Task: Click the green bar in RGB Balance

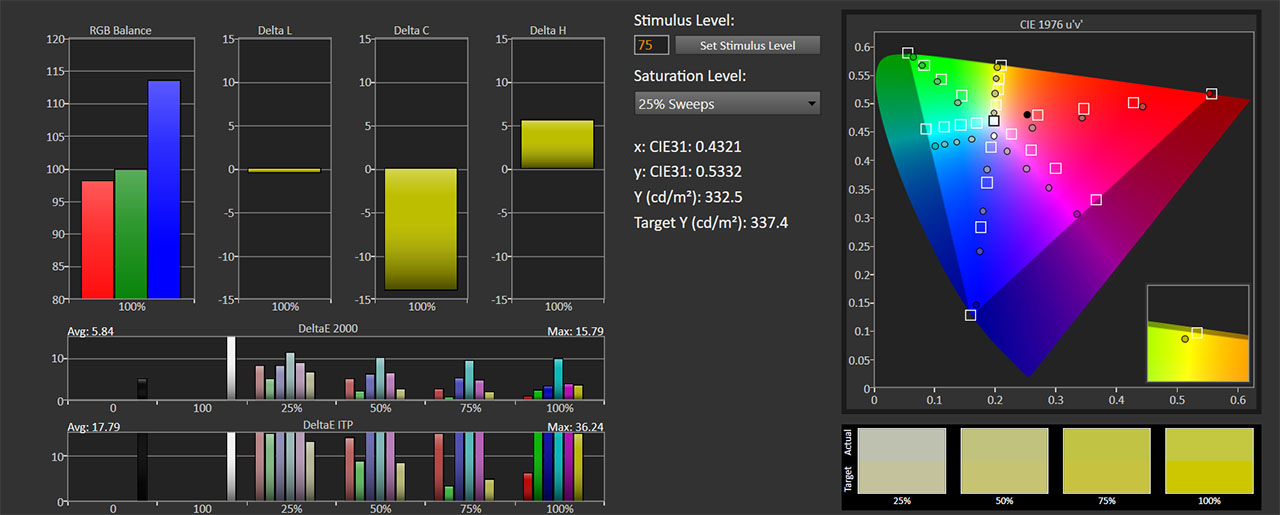Action: (131, 234)
